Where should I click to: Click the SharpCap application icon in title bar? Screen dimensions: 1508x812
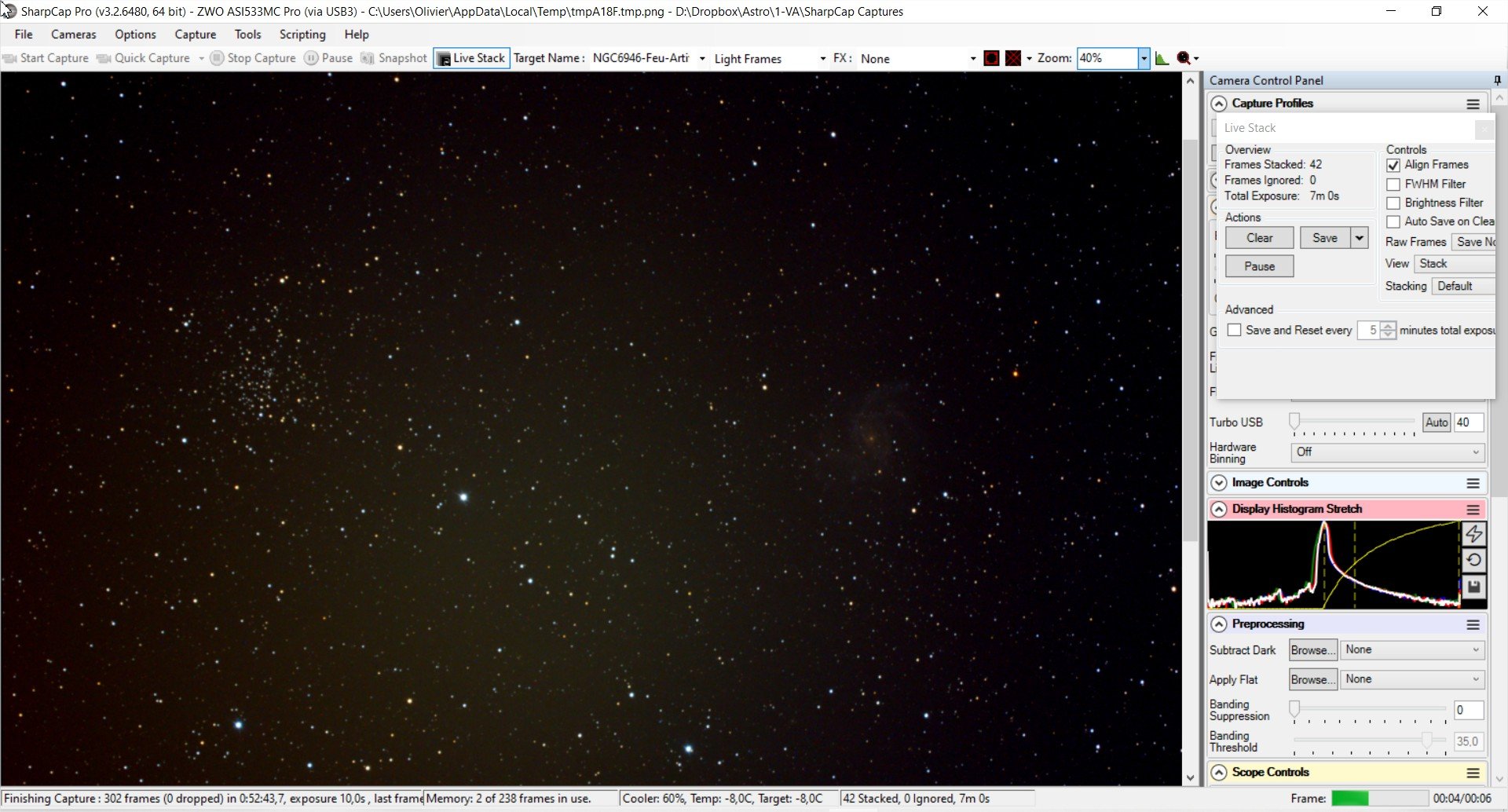(x=9, y=11)
